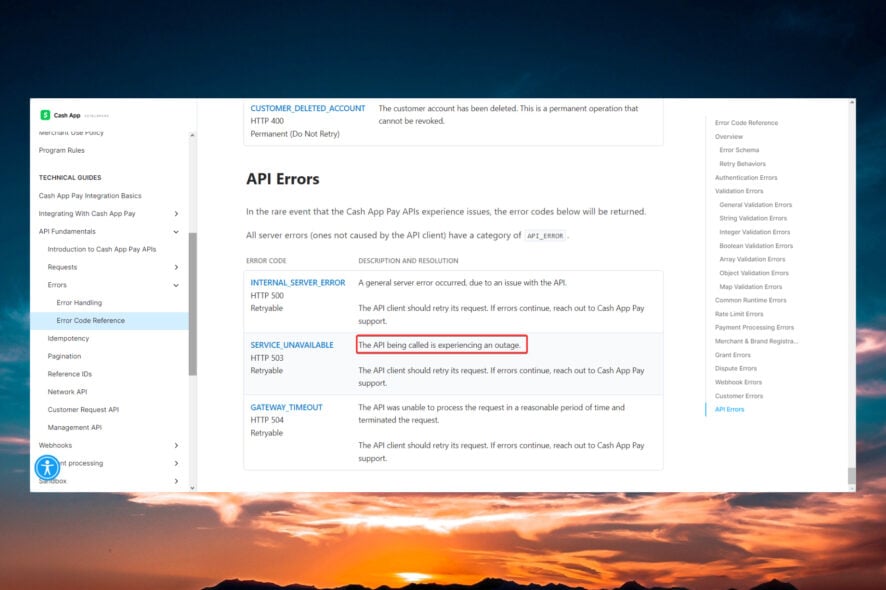Click the Cash App logo icon
The height and width of the screenshot is (590, 886).
[45, 115]
